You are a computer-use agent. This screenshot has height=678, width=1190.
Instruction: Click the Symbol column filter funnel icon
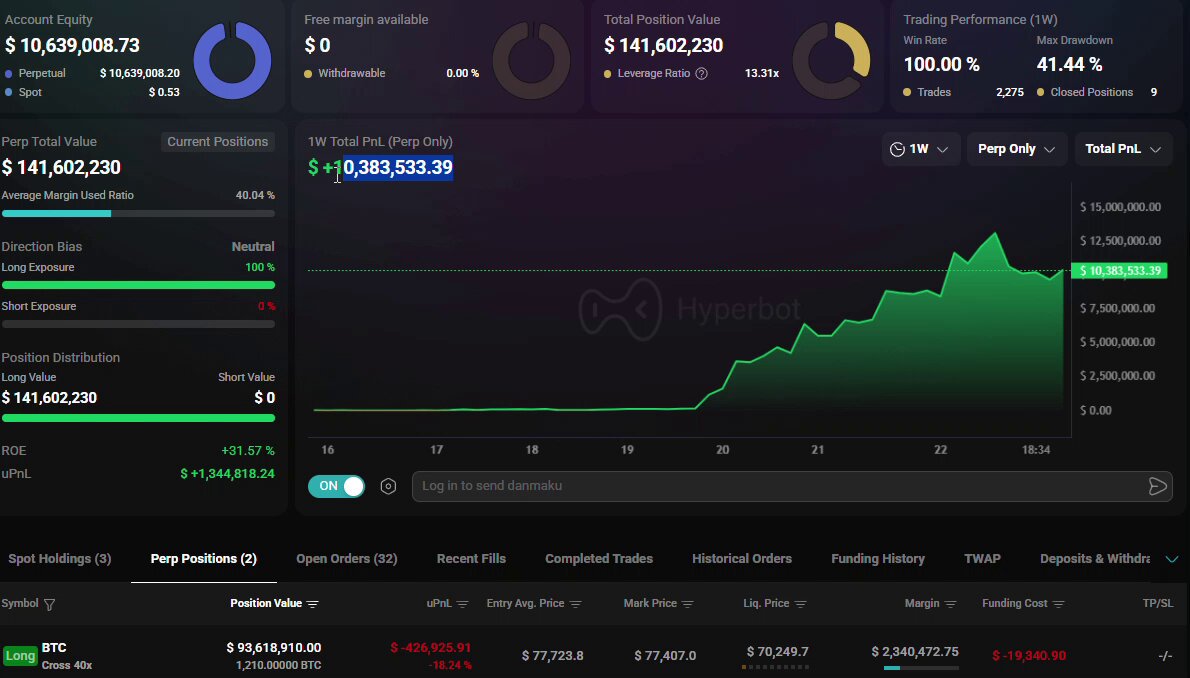[x=49, y=604]
